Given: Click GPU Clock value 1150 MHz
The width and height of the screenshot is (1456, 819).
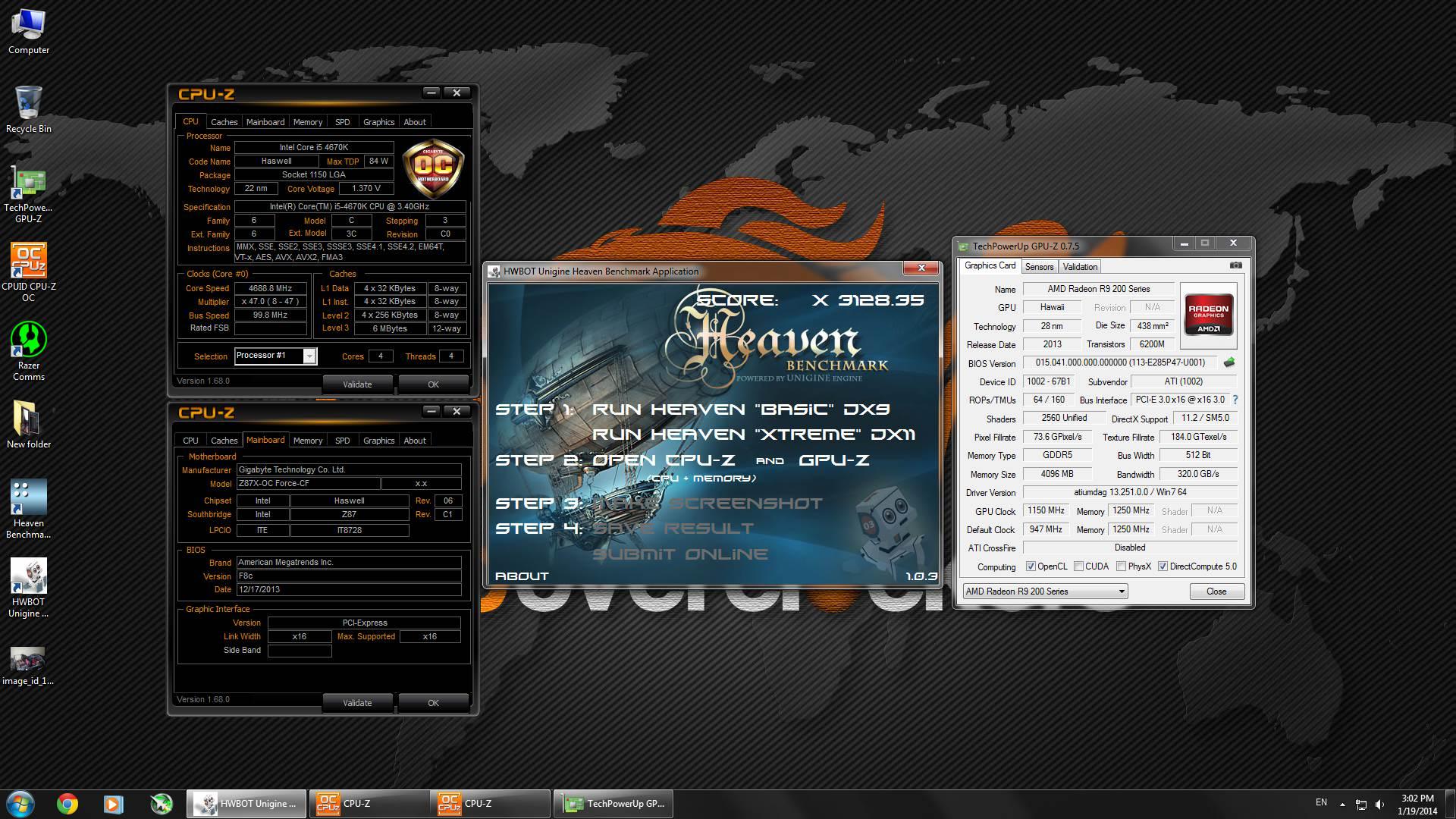Looking at the screenshot, I should tap(1046, 510).
